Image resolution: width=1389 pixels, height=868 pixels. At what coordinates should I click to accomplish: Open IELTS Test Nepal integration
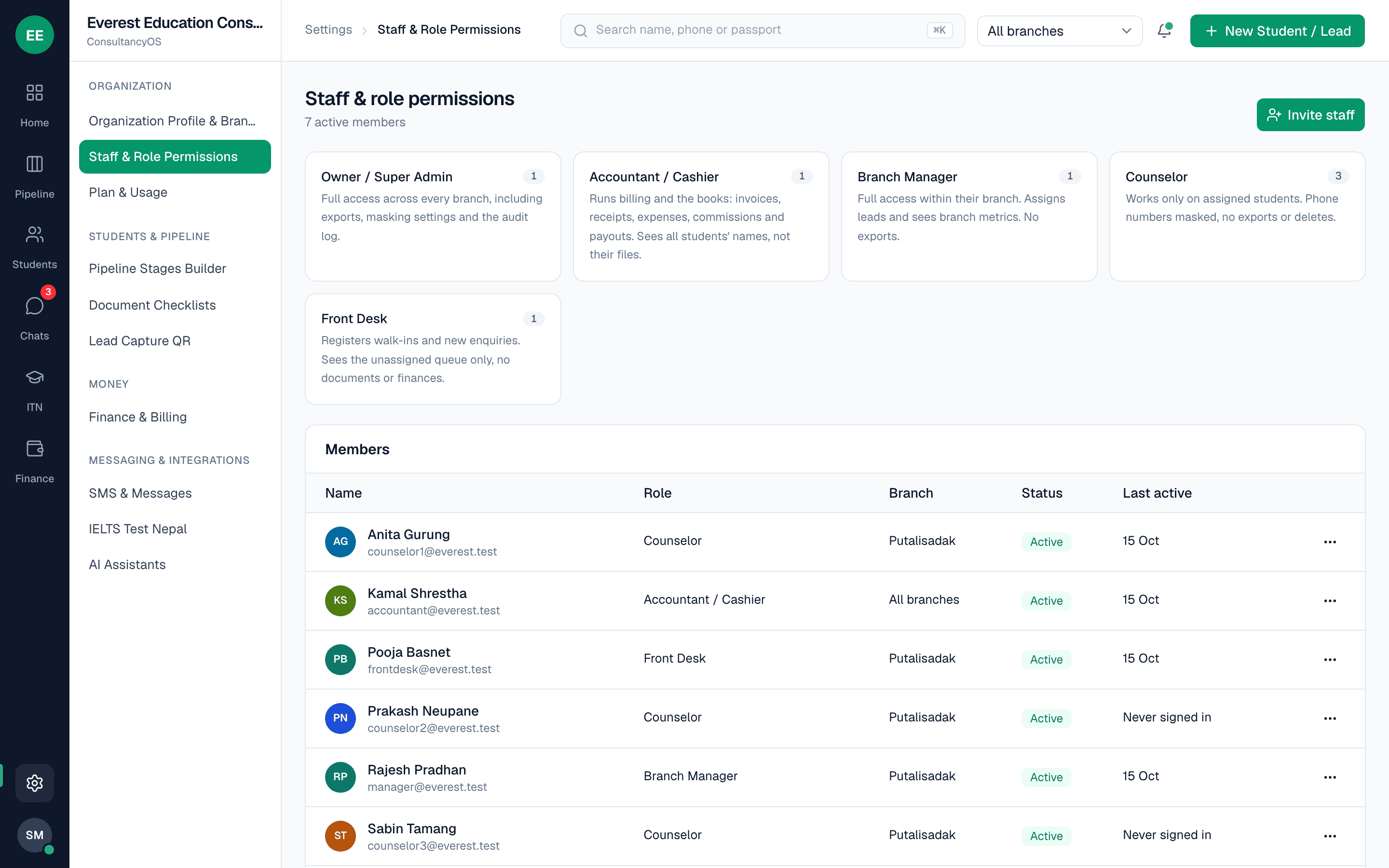tap(175, 529)
